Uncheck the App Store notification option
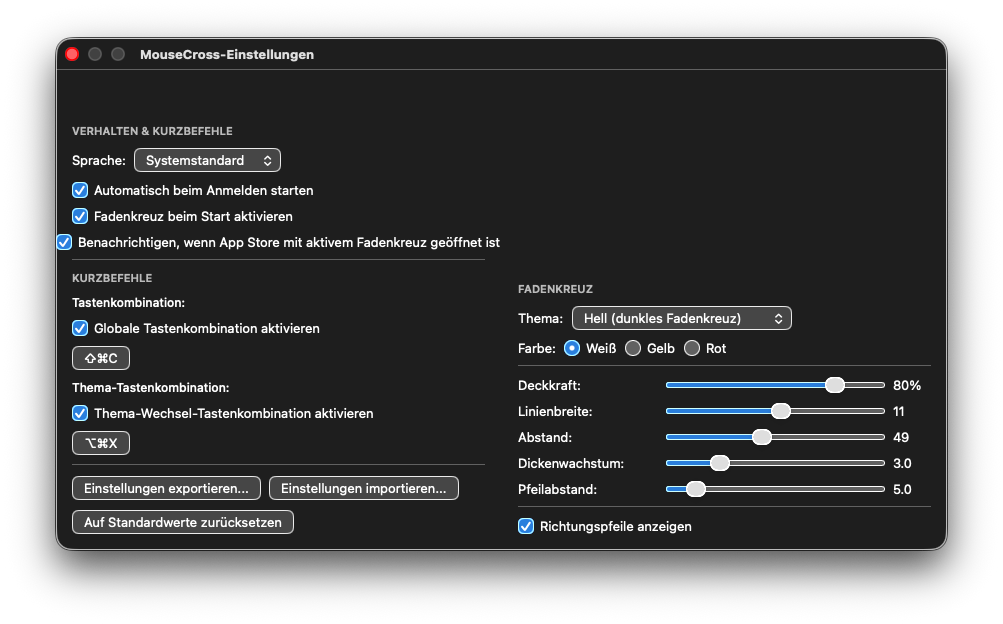This screenshot has height=624, width=1003. (x=64, y=242)
